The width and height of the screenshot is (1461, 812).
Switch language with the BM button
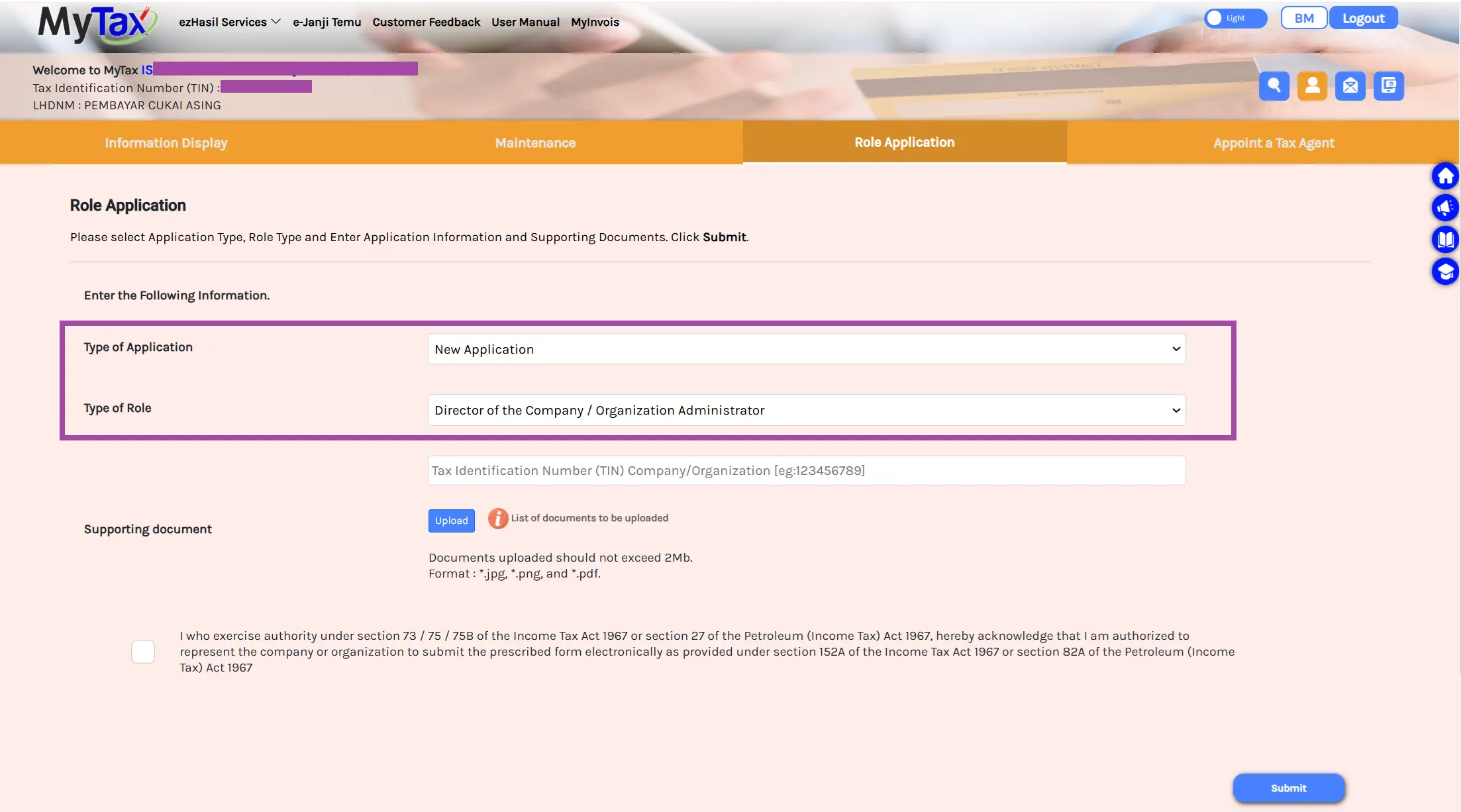1304,18
